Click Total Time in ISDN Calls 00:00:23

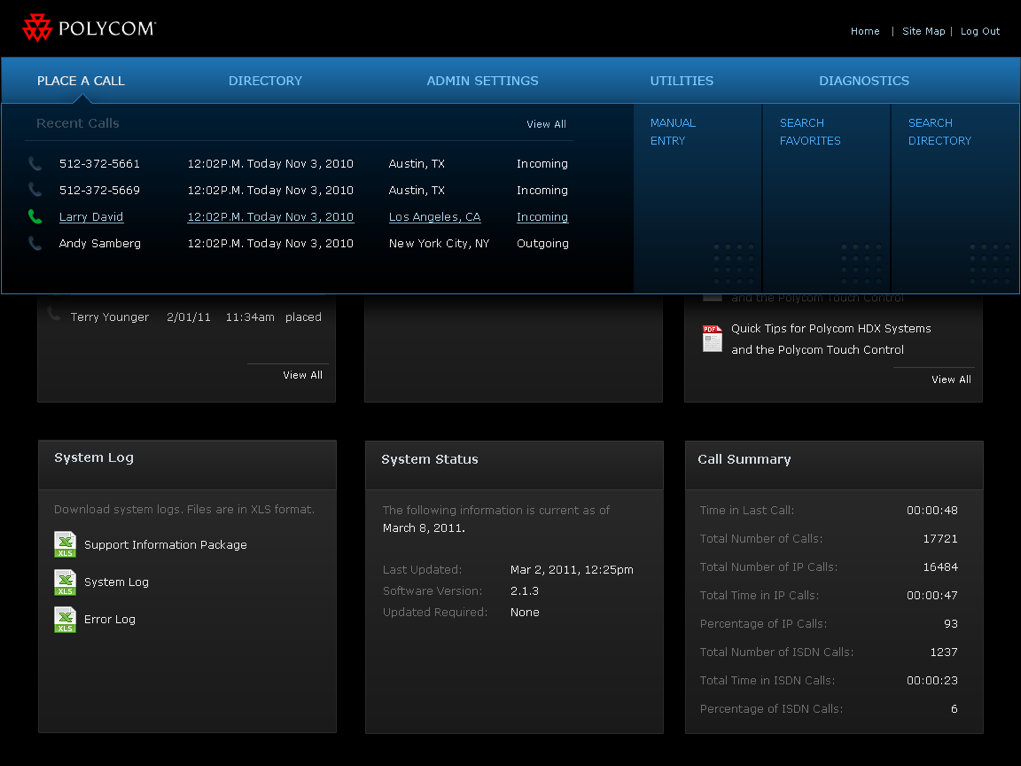(932, 681)
